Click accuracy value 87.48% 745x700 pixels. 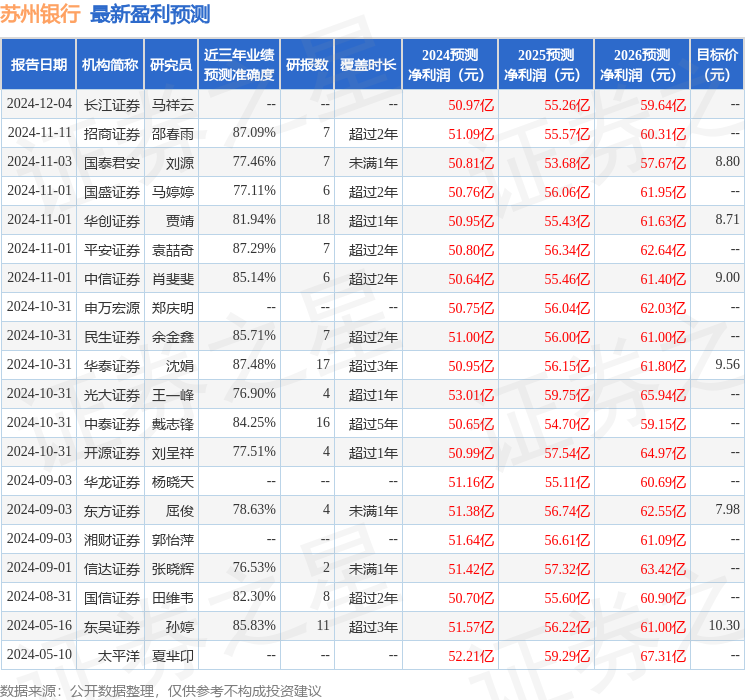(254, 364)
